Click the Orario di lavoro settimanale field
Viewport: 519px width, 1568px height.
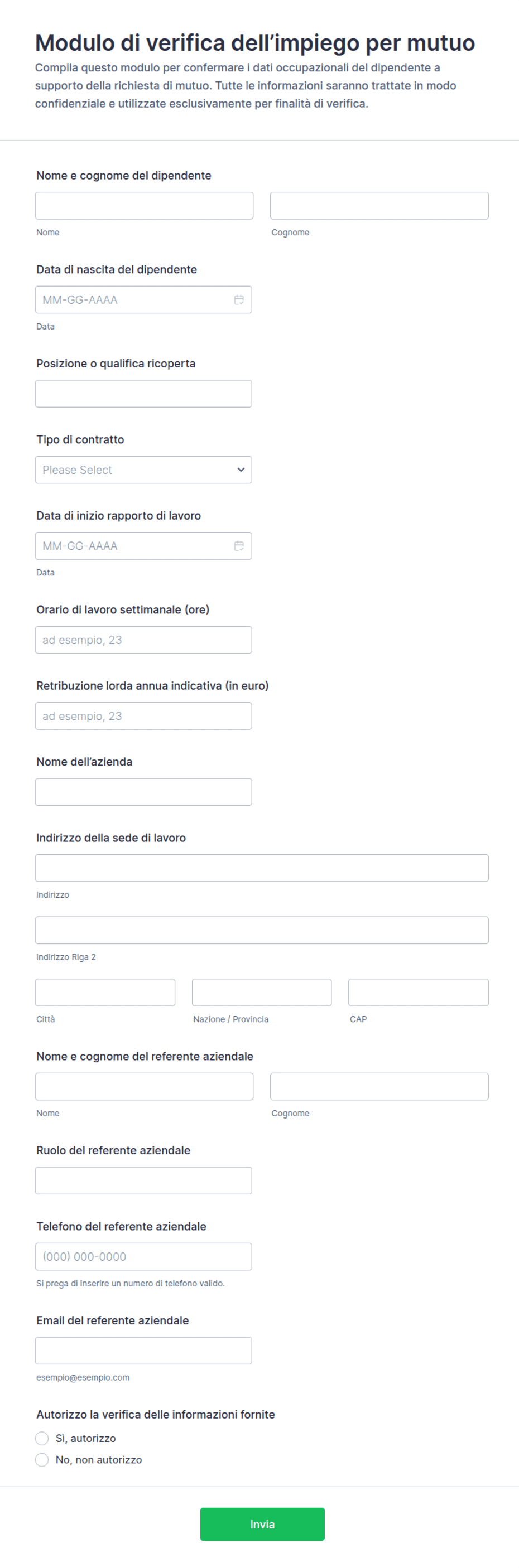pos(143,640)
